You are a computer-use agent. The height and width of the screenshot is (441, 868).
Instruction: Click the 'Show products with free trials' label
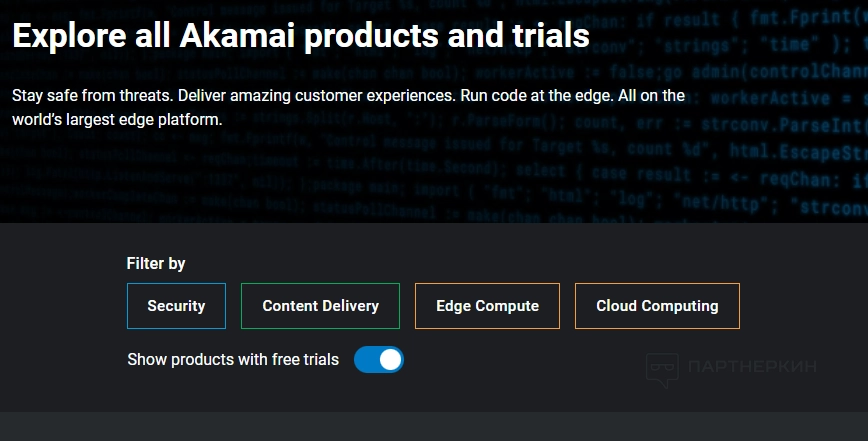pyautogui.click(x=233, y=359)
